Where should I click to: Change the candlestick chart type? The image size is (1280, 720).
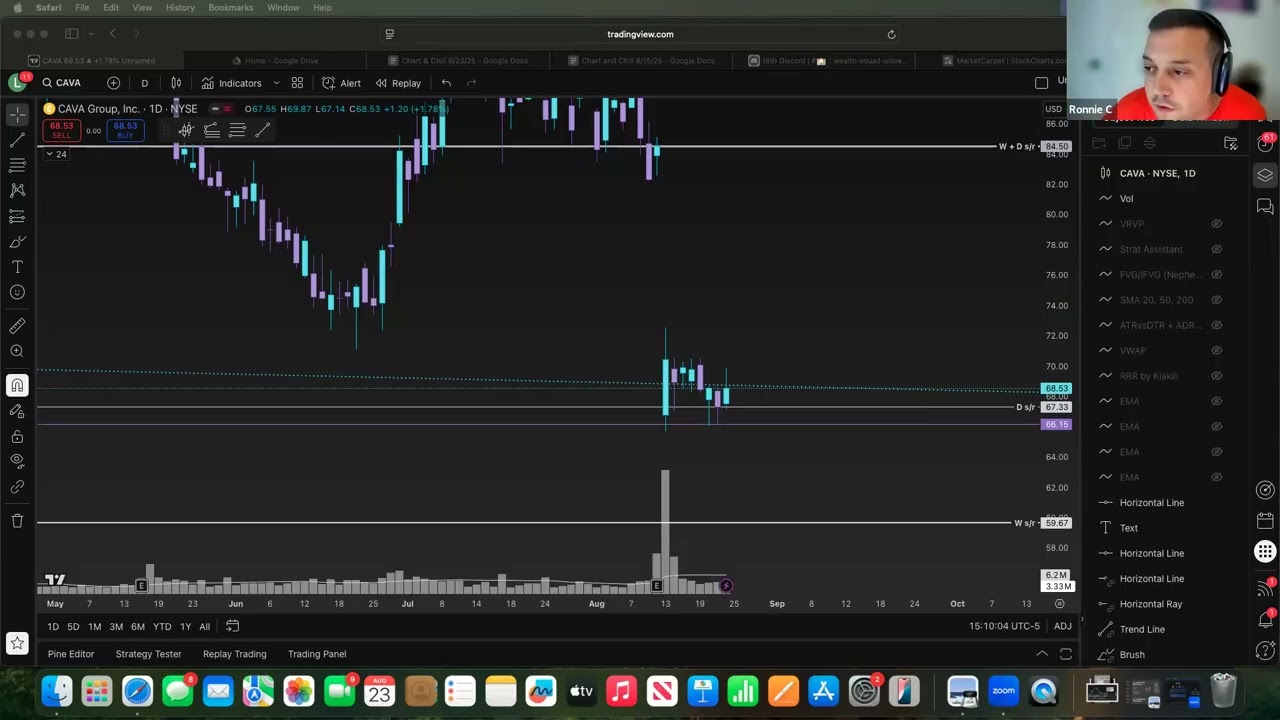click(176, 83)
